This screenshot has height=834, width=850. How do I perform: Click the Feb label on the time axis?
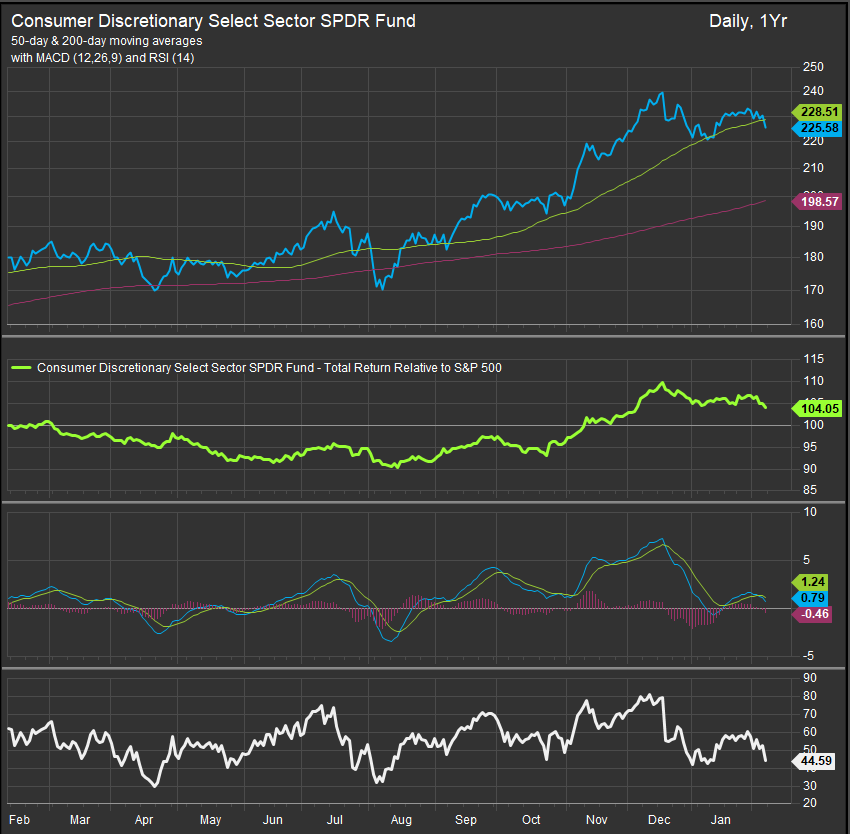click(20, 820)
